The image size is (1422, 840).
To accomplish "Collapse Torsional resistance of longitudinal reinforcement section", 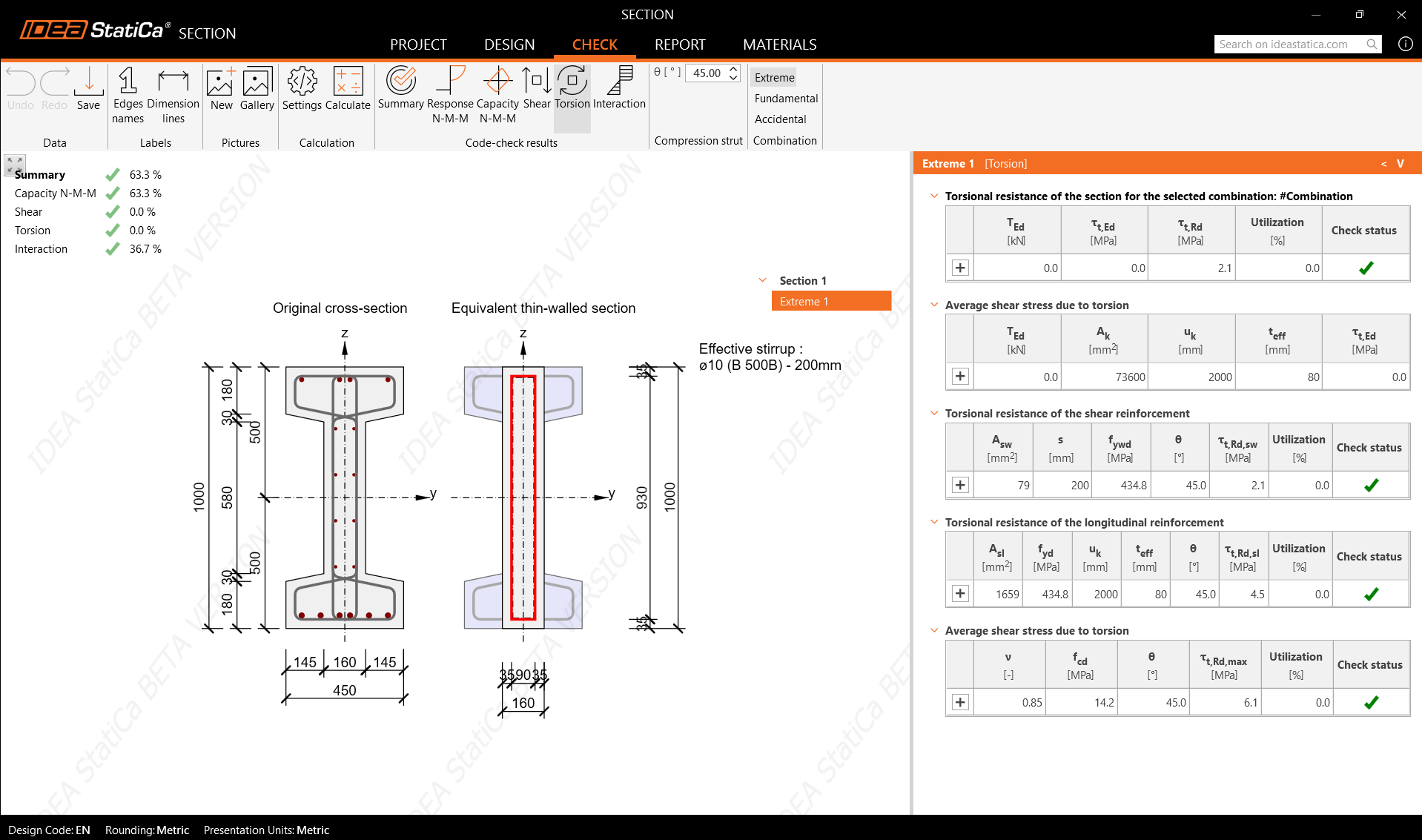I will tap(934, 522).
